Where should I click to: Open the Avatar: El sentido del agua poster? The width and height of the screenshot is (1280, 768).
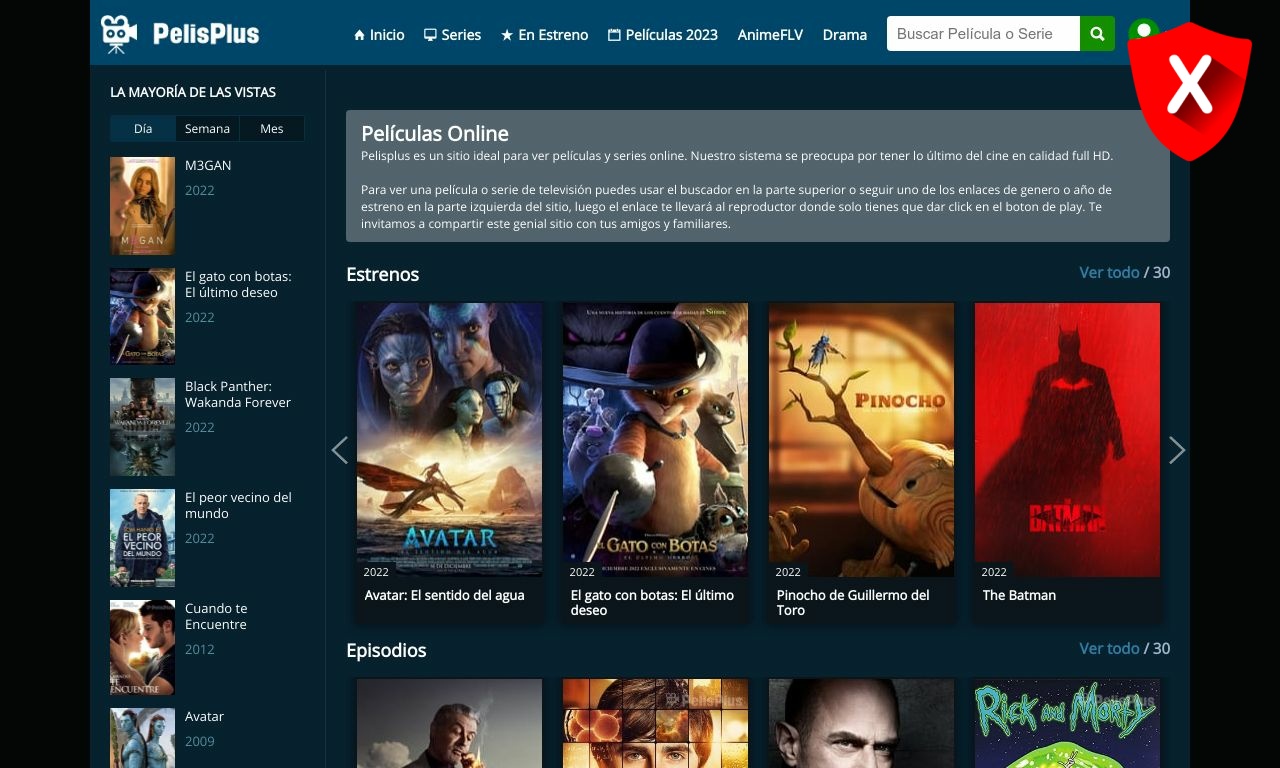(449, 438)
